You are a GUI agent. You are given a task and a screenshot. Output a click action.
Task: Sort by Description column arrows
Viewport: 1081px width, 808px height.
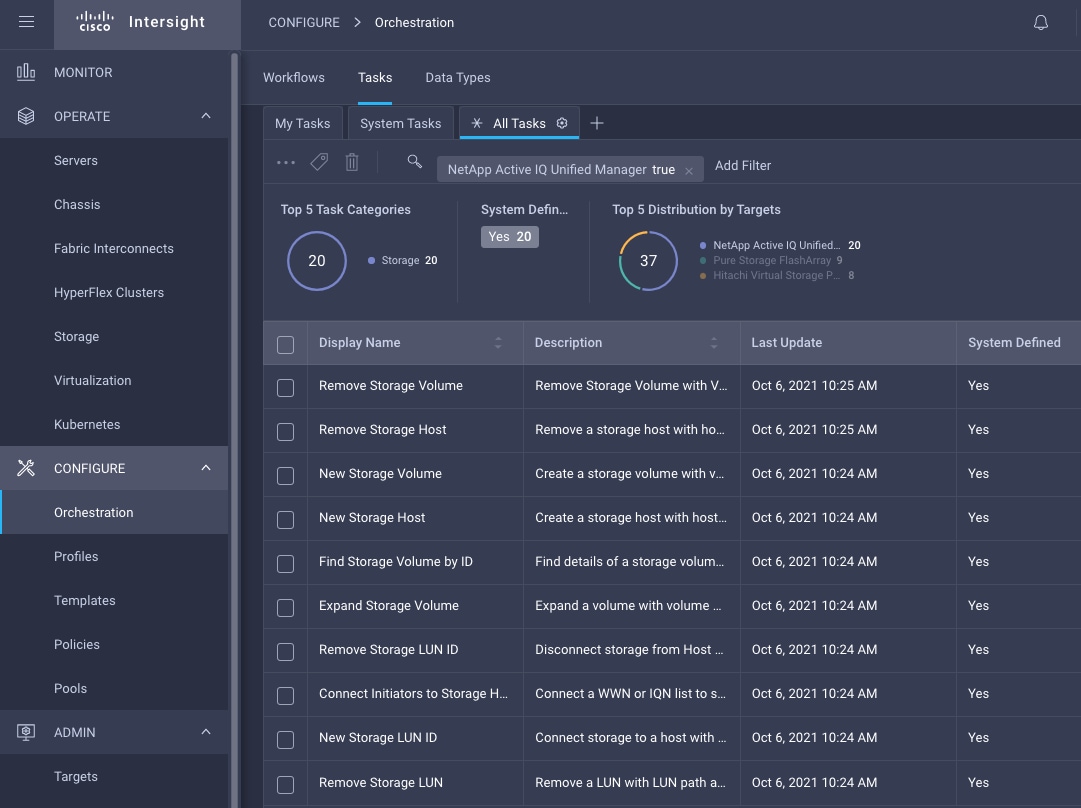click(714, 343)
